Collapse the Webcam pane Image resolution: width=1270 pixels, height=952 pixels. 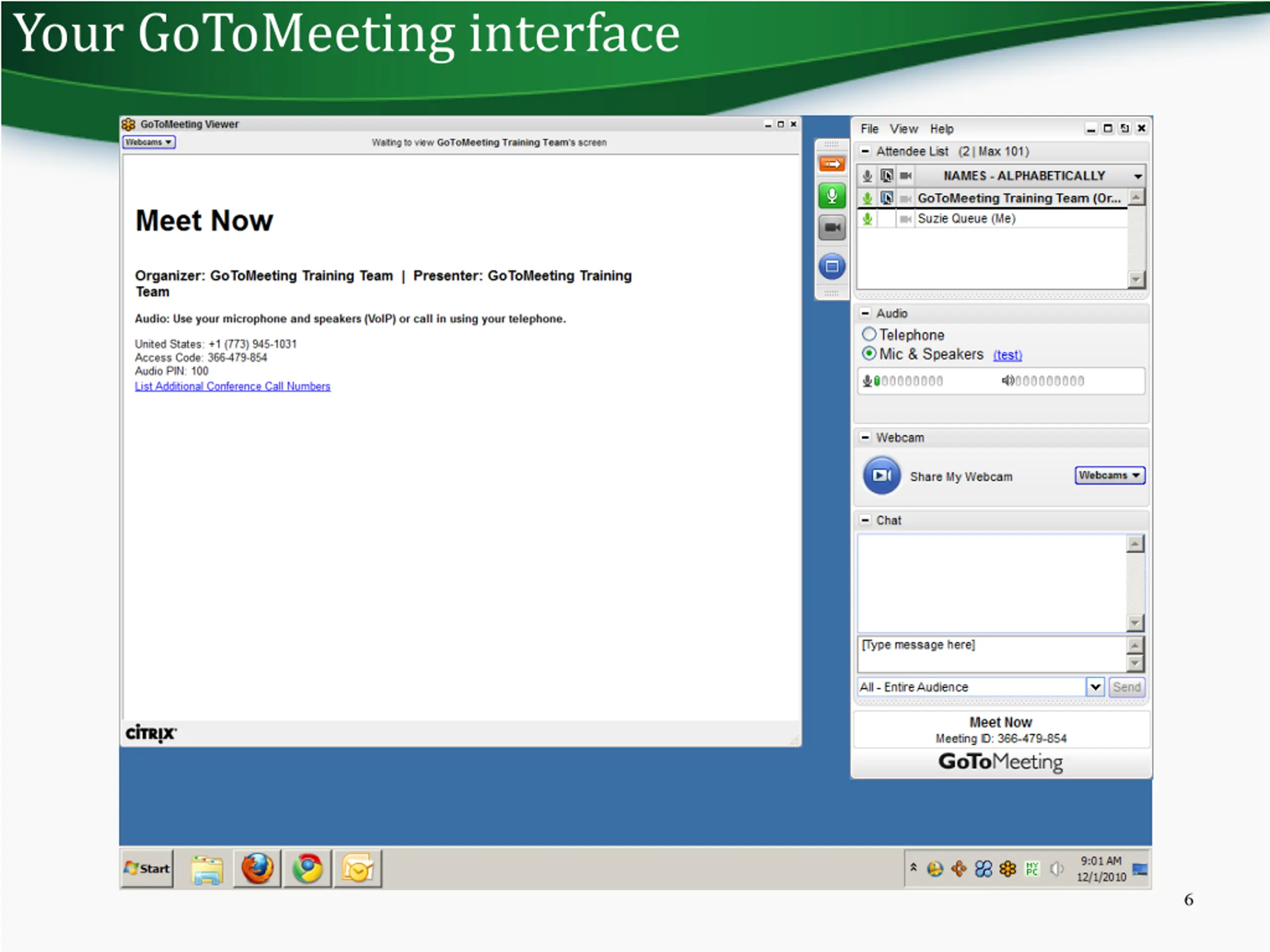pyautogui.click(x=865, y=437)
